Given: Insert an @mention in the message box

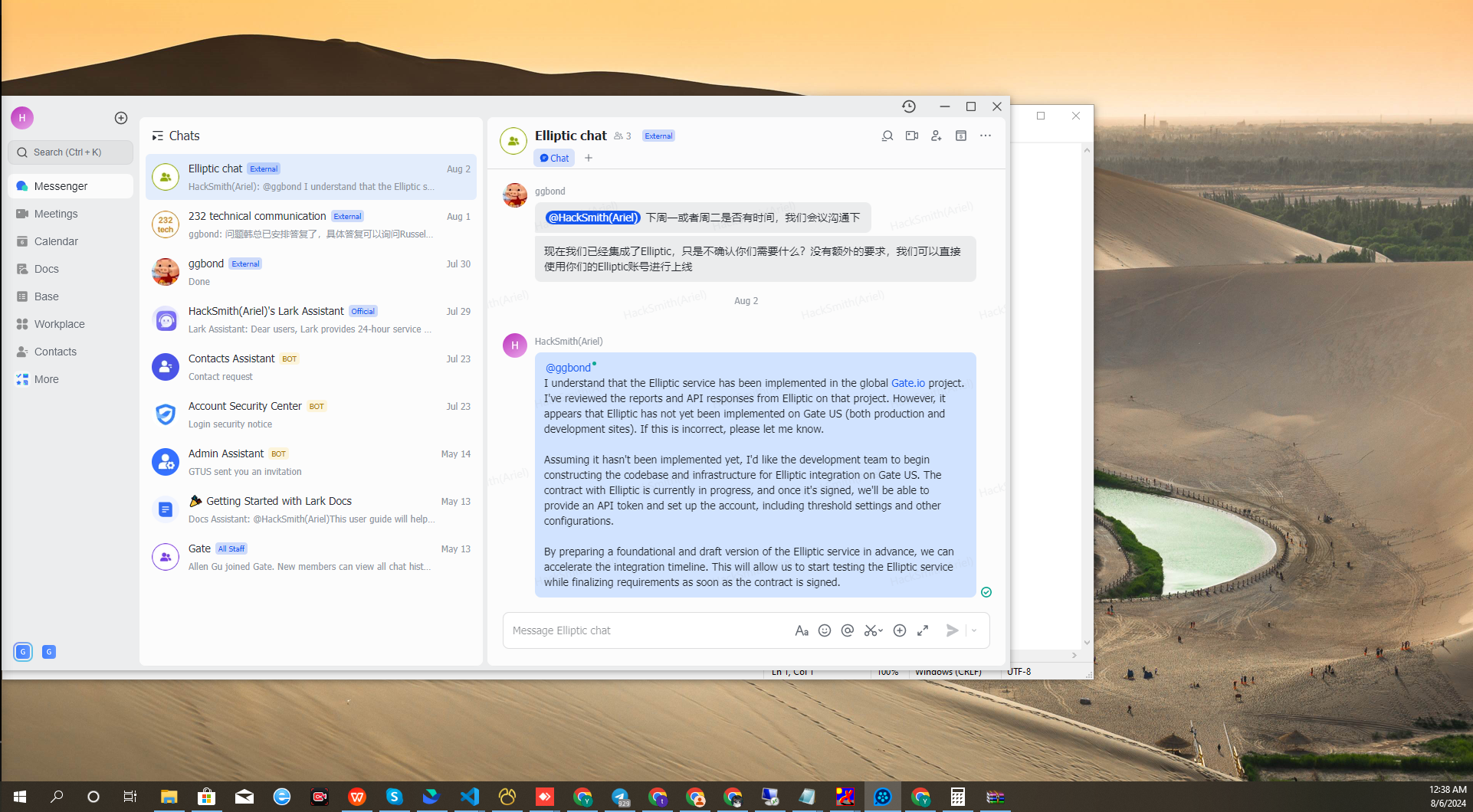Looking at the screenshot, I should (x=847, y=630).
